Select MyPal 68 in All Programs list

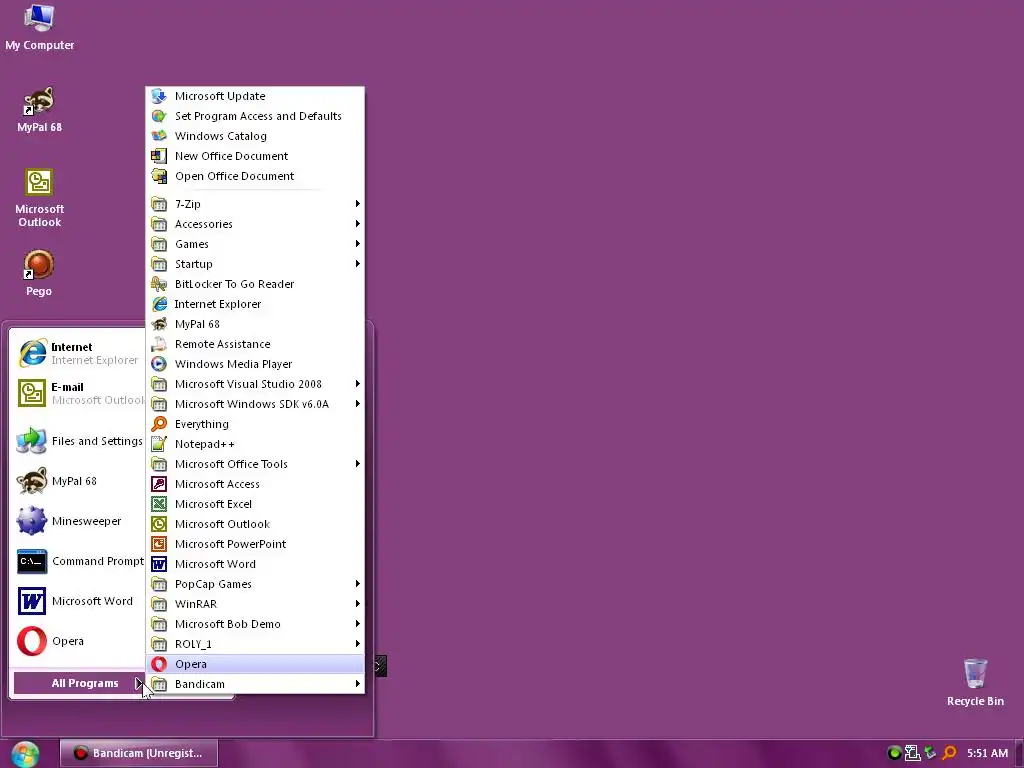tap(255, 324)
